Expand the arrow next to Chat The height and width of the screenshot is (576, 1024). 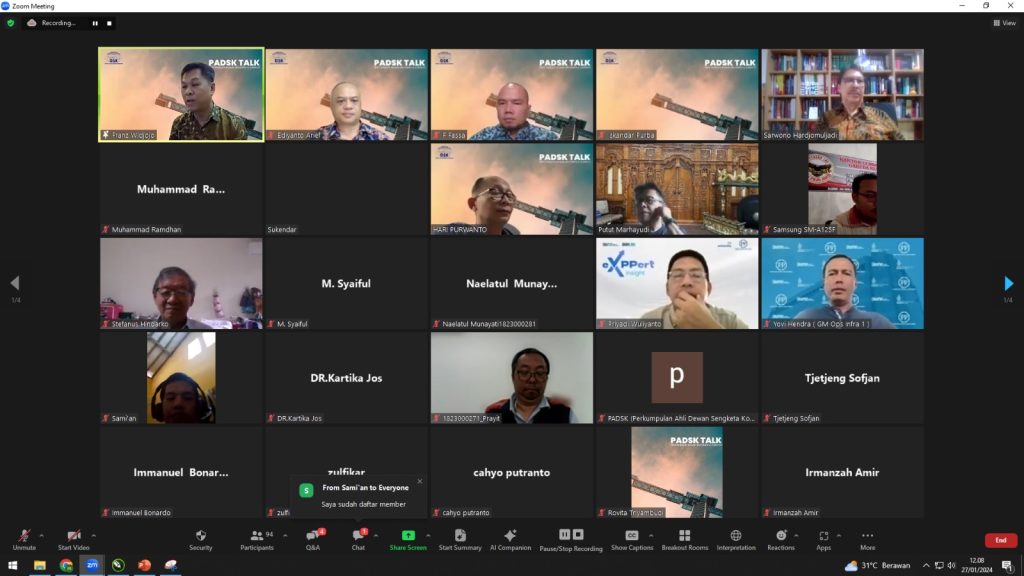pos(376,536)
